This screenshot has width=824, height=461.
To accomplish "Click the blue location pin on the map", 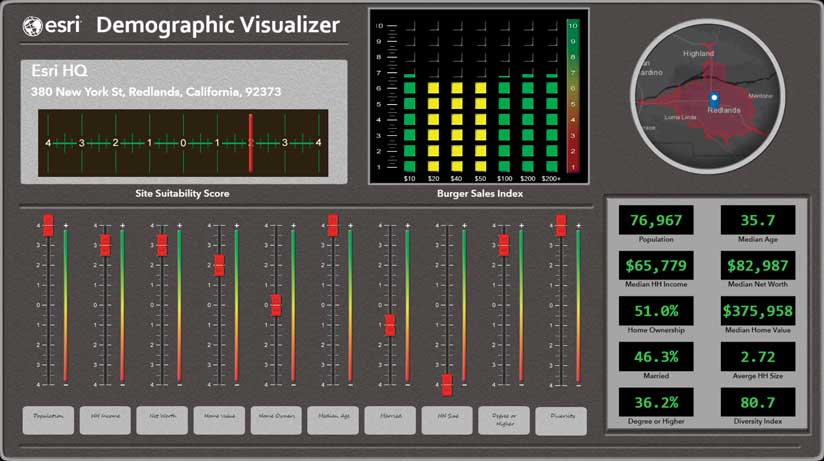I will coord(714,98).
